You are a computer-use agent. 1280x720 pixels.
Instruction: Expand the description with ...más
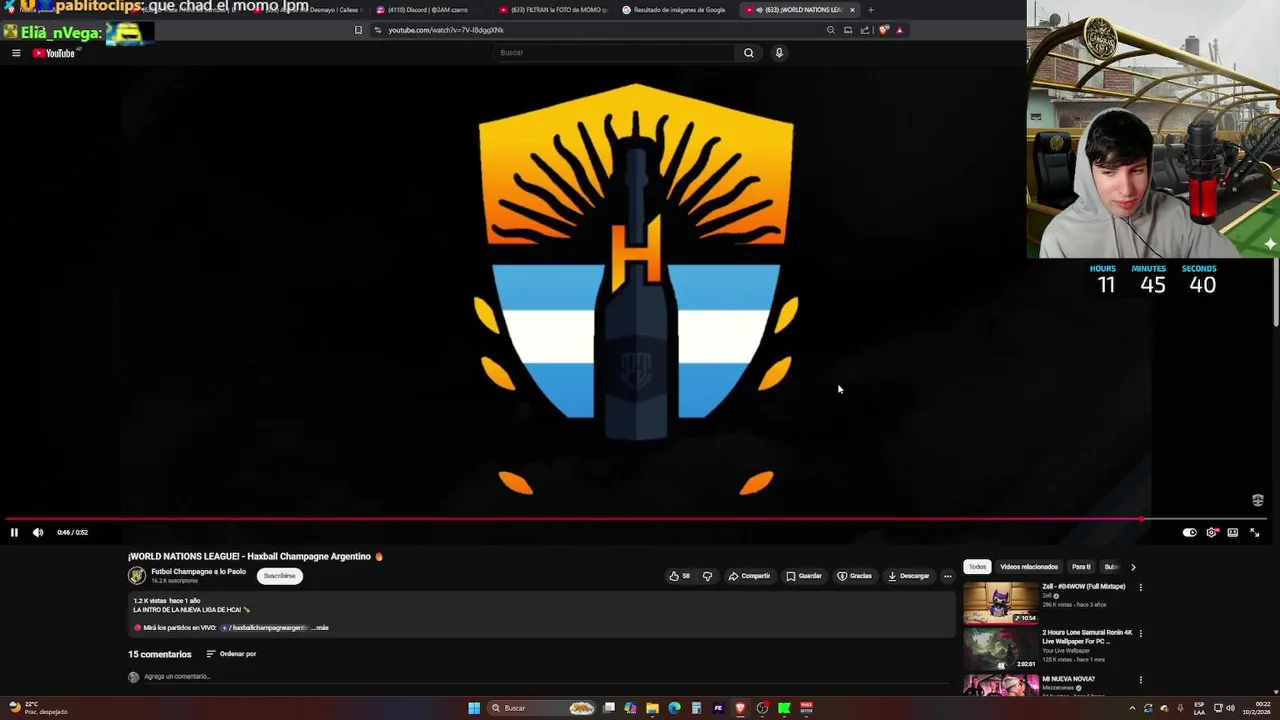click(320, 628)
